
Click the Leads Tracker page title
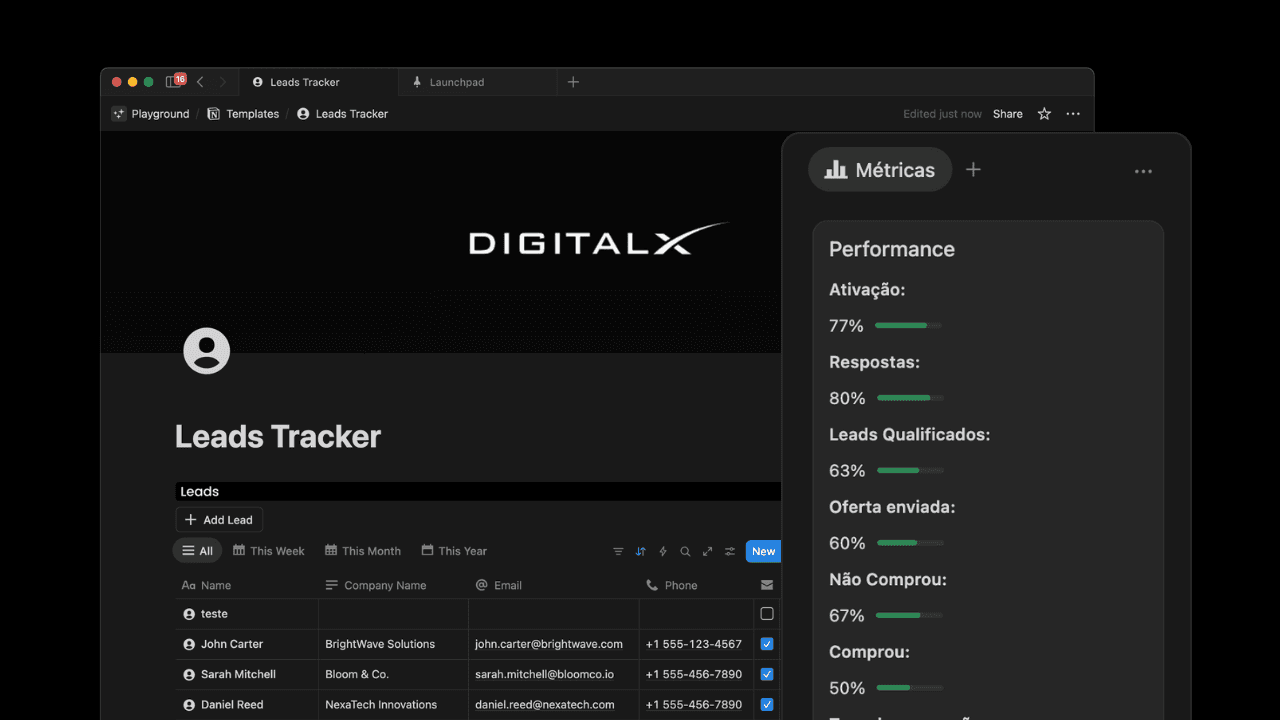[278, 436]
